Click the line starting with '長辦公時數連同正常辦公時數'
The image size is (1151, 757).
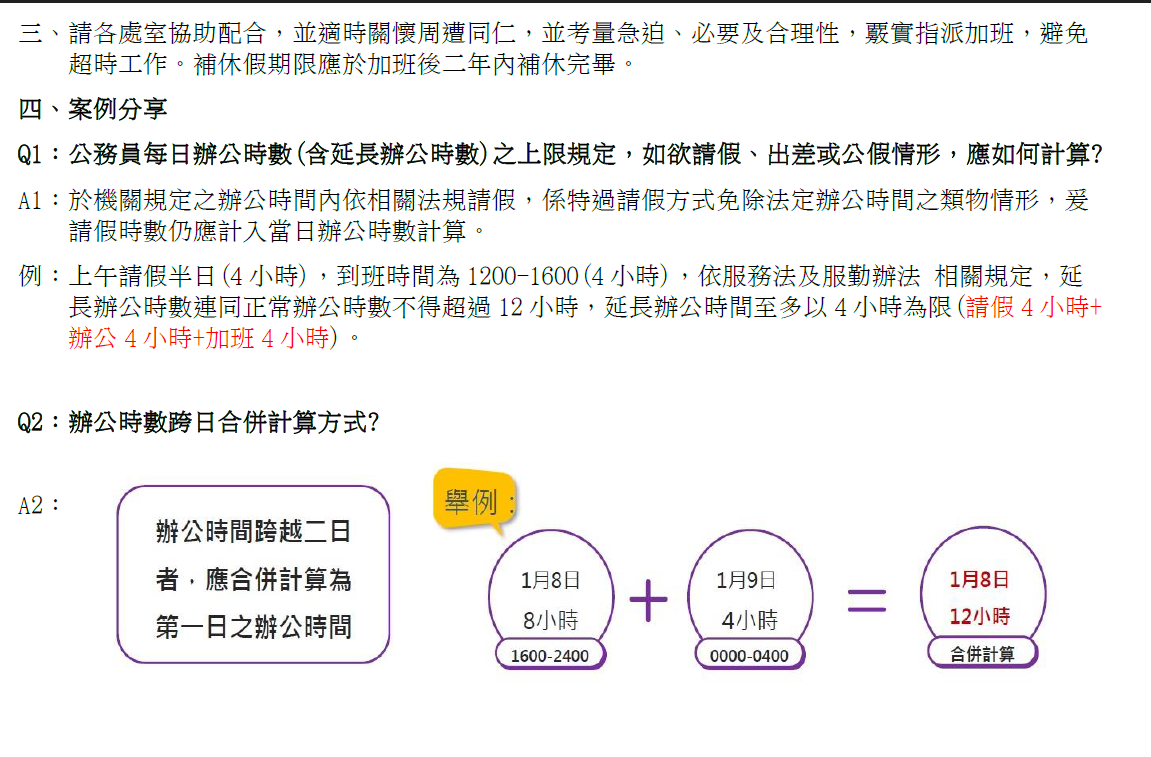586,307
